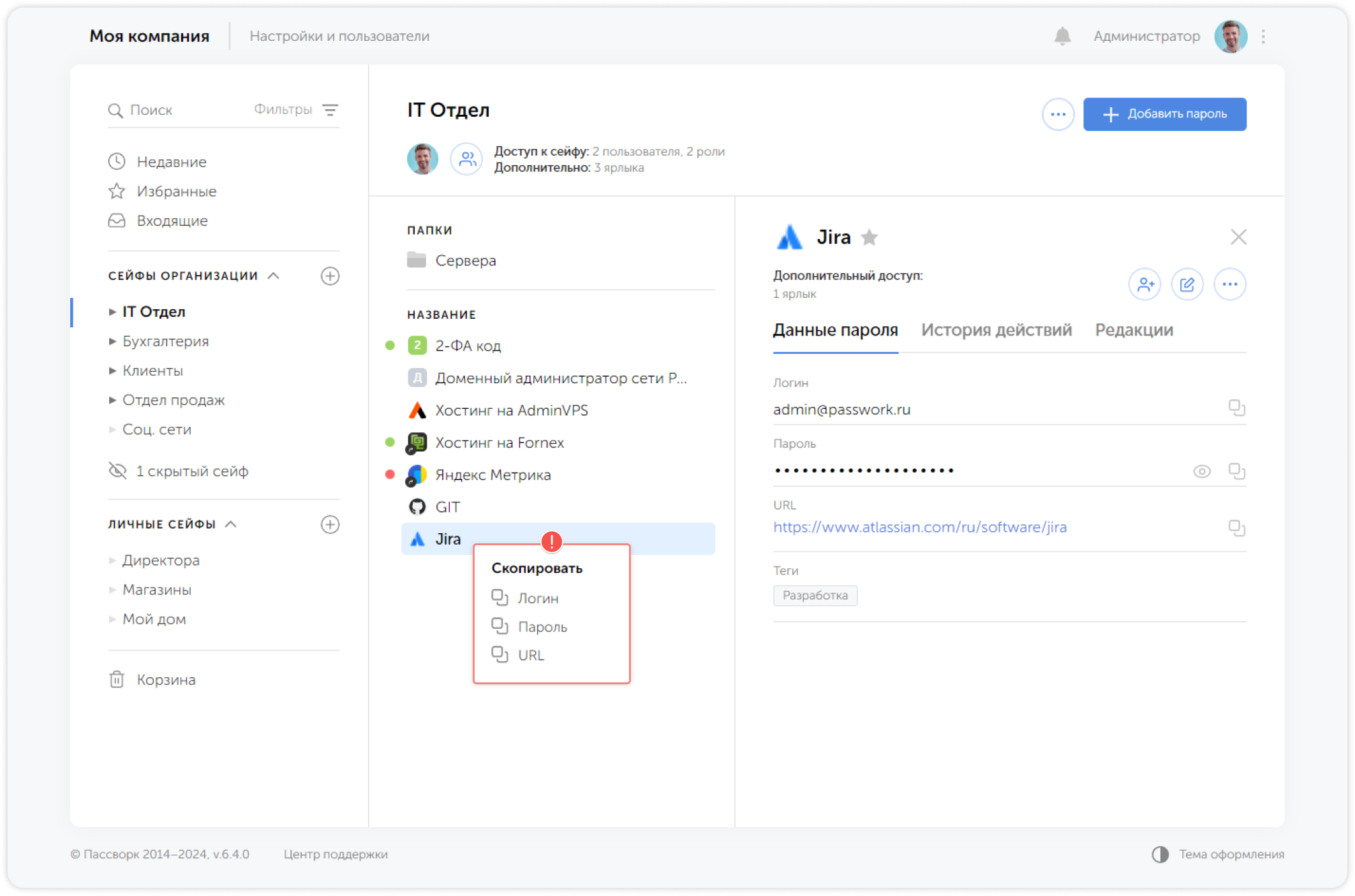1355x896 pixels.
Task: Click the notification bell icon
Action: tap(1062, 36)
